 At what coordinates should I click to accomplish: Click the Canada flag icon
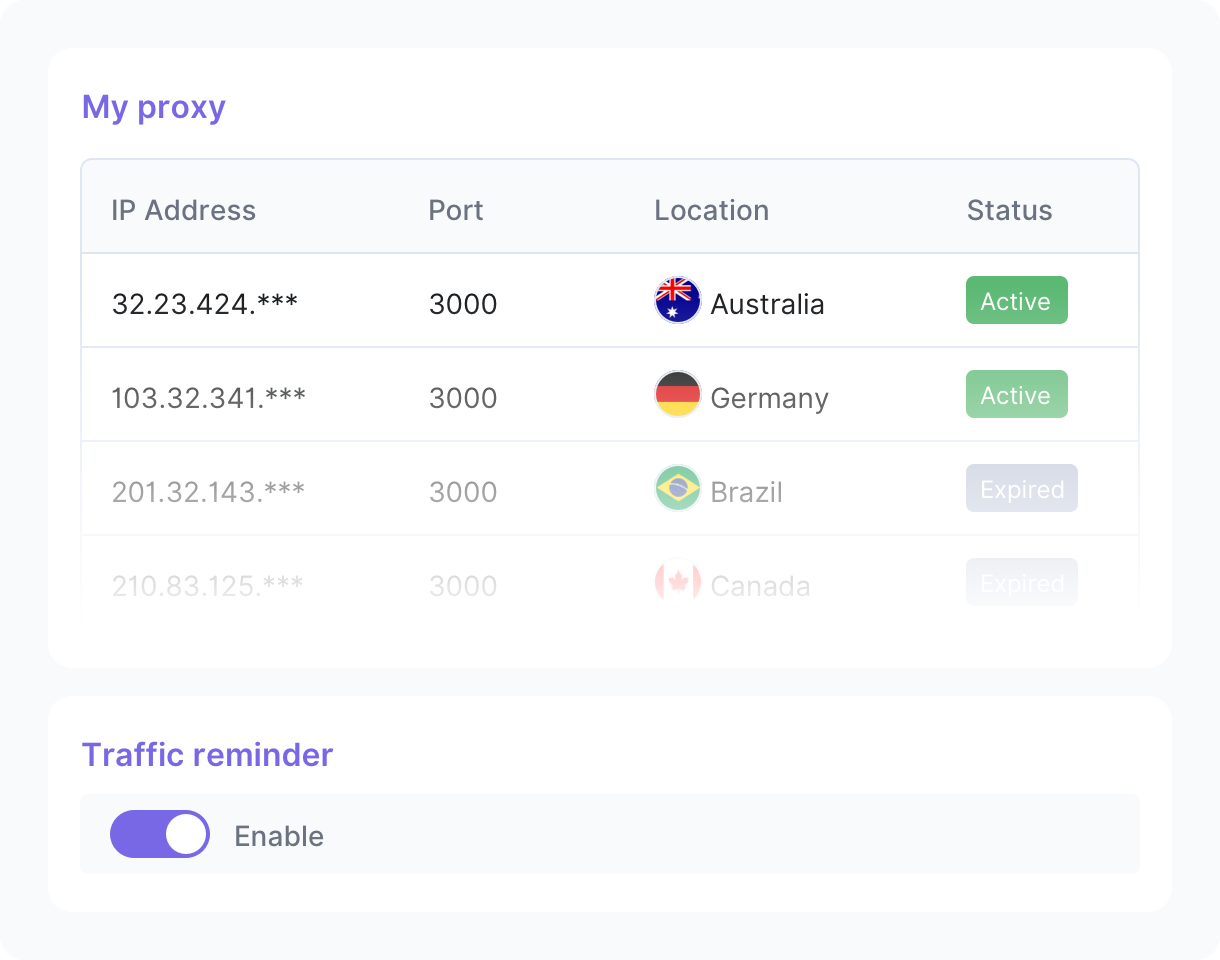[x=677, y=583]
